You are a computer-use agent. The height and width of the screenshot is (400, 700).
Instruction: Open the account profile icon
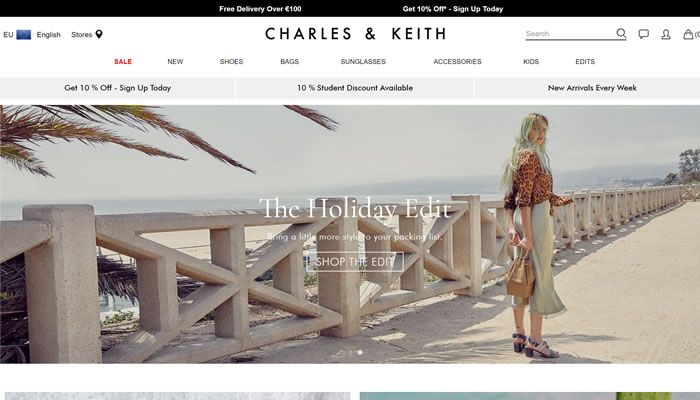click(666, 34)
